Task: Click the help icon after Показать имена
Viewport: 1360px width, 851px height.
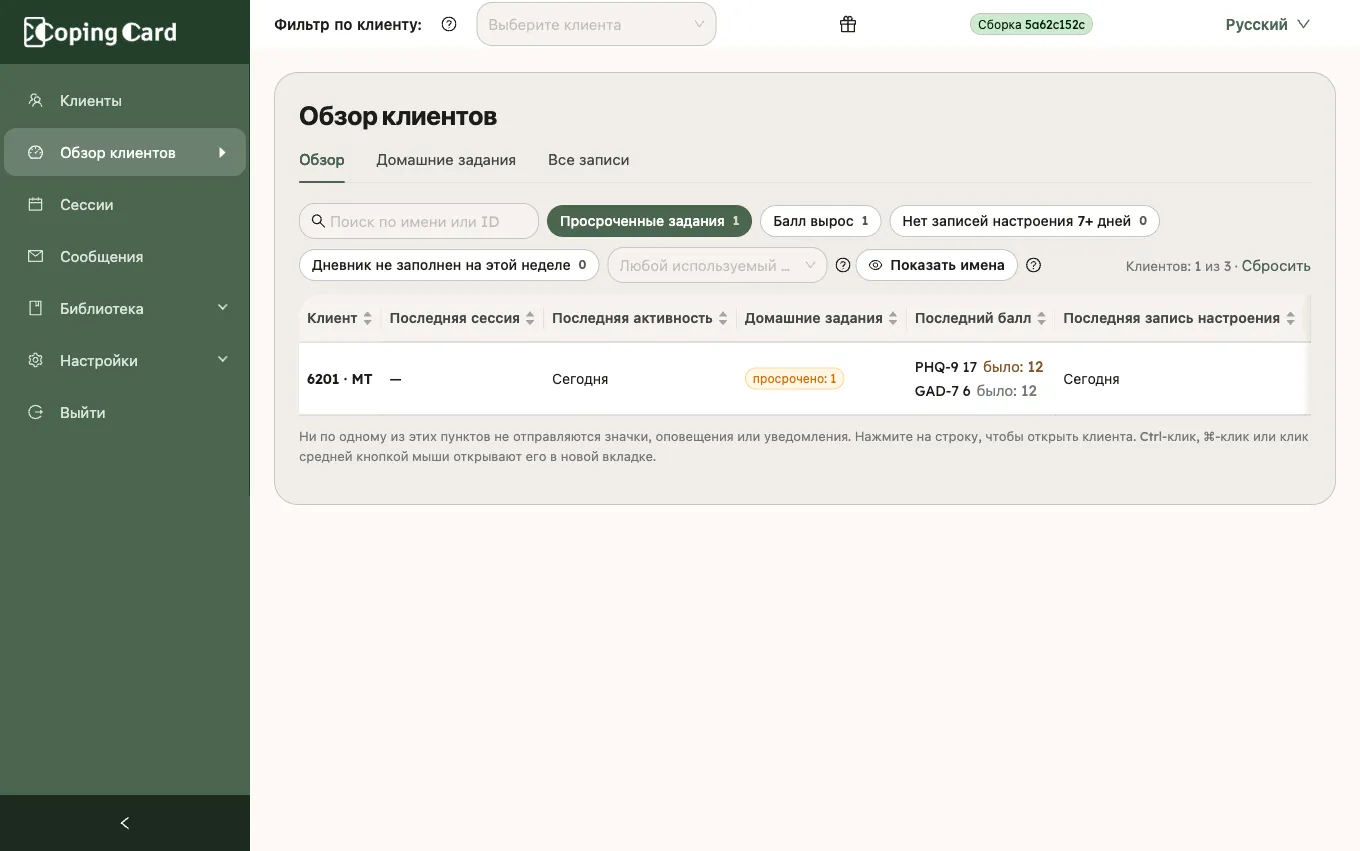Action: coord(1034,265)
